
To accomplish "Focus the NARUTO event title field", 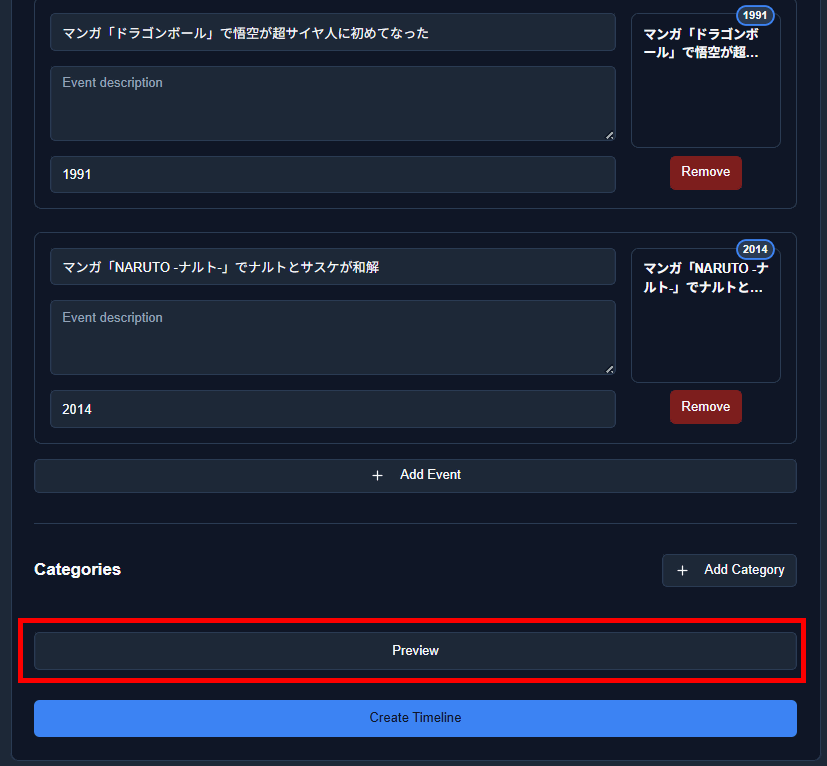I will click(333, 267).
